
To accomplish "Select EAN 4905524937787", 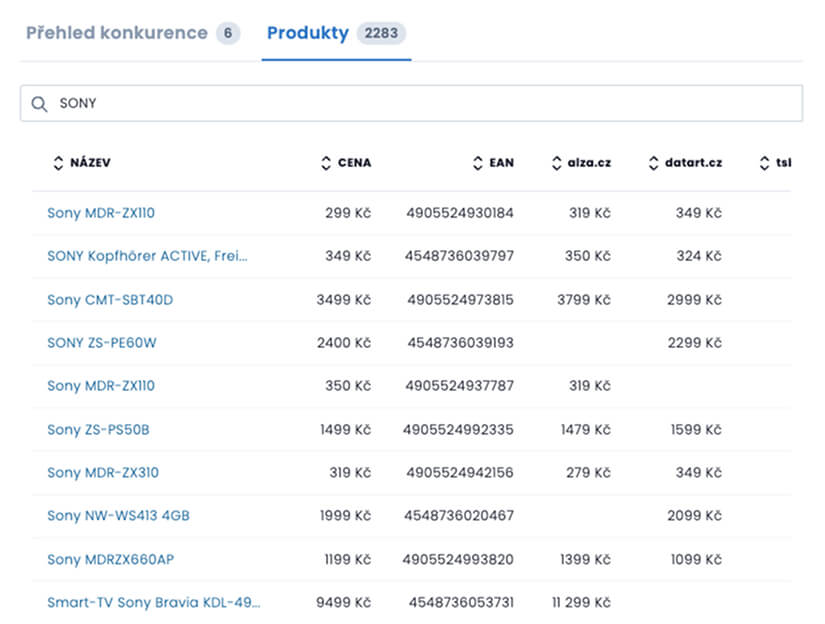I will (x=459, y=386).
